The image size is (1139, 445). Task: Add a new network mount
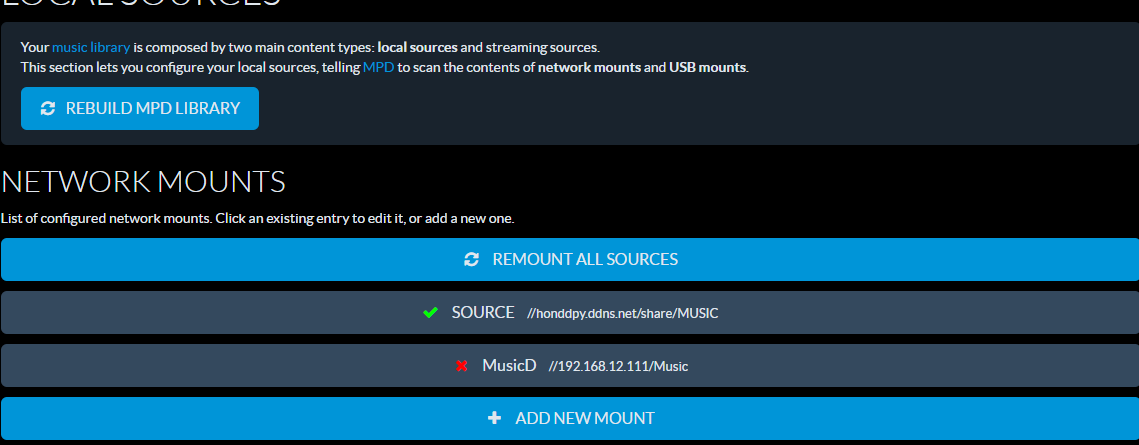[570, 418]
